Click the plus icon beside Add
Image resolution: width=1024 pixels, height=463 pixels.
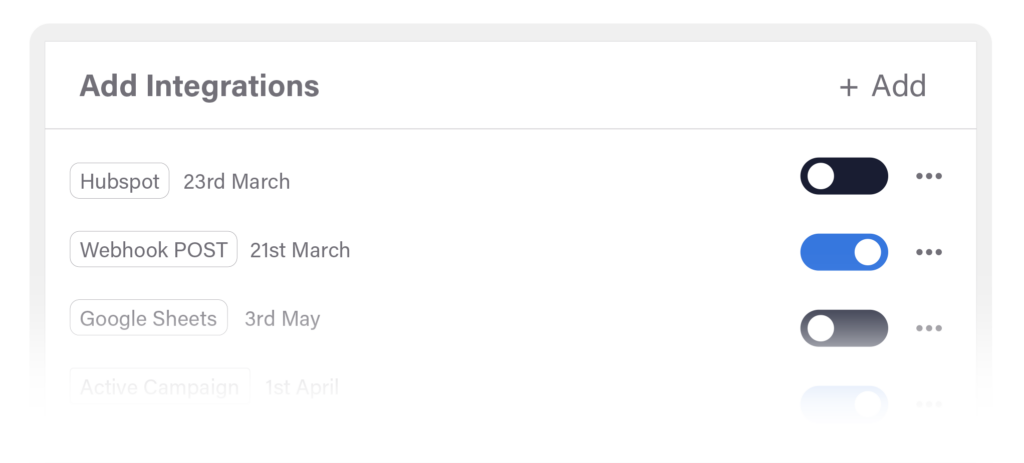[x=848, y=87]
